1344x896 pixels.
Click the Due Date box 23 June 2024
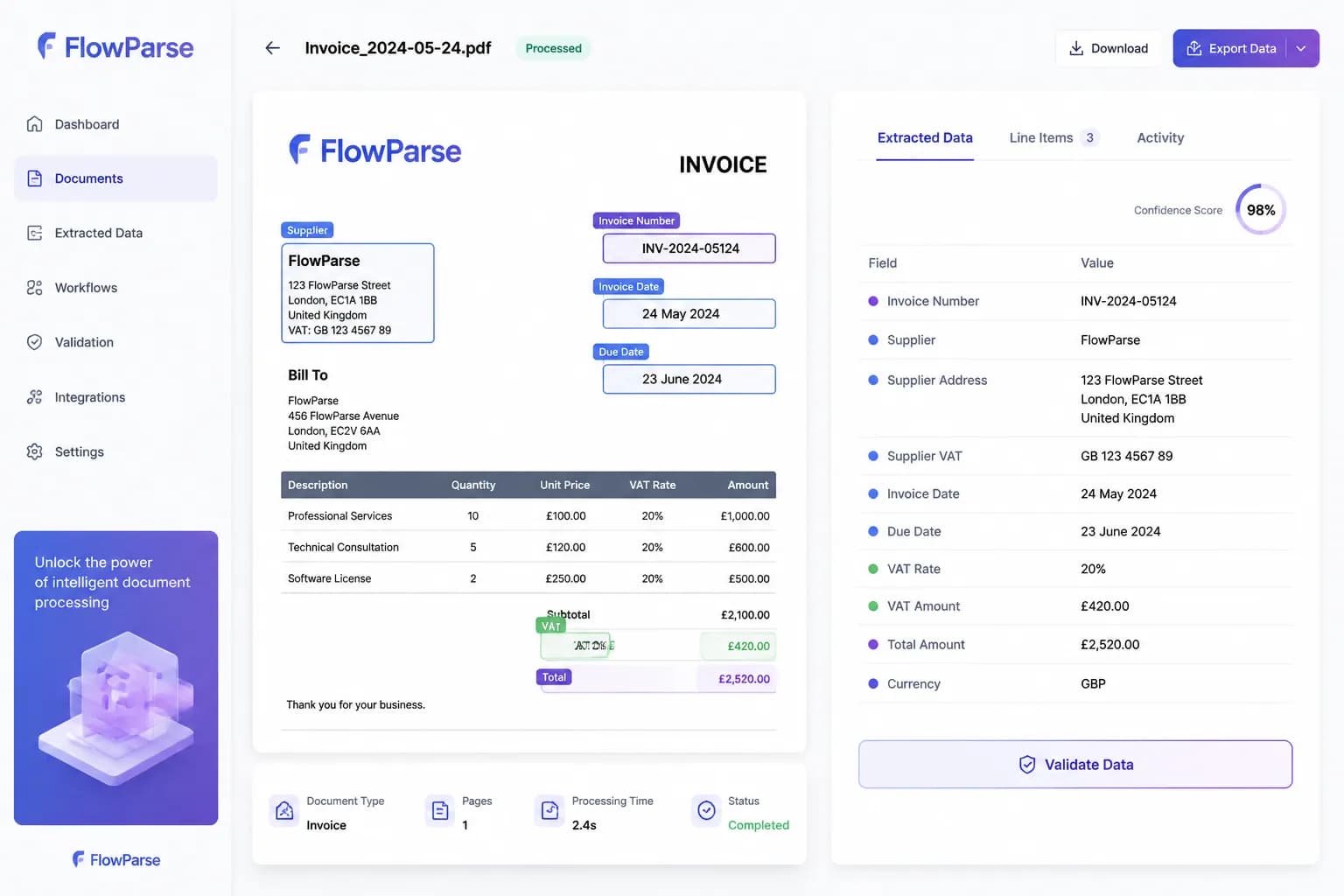[689, 379]
